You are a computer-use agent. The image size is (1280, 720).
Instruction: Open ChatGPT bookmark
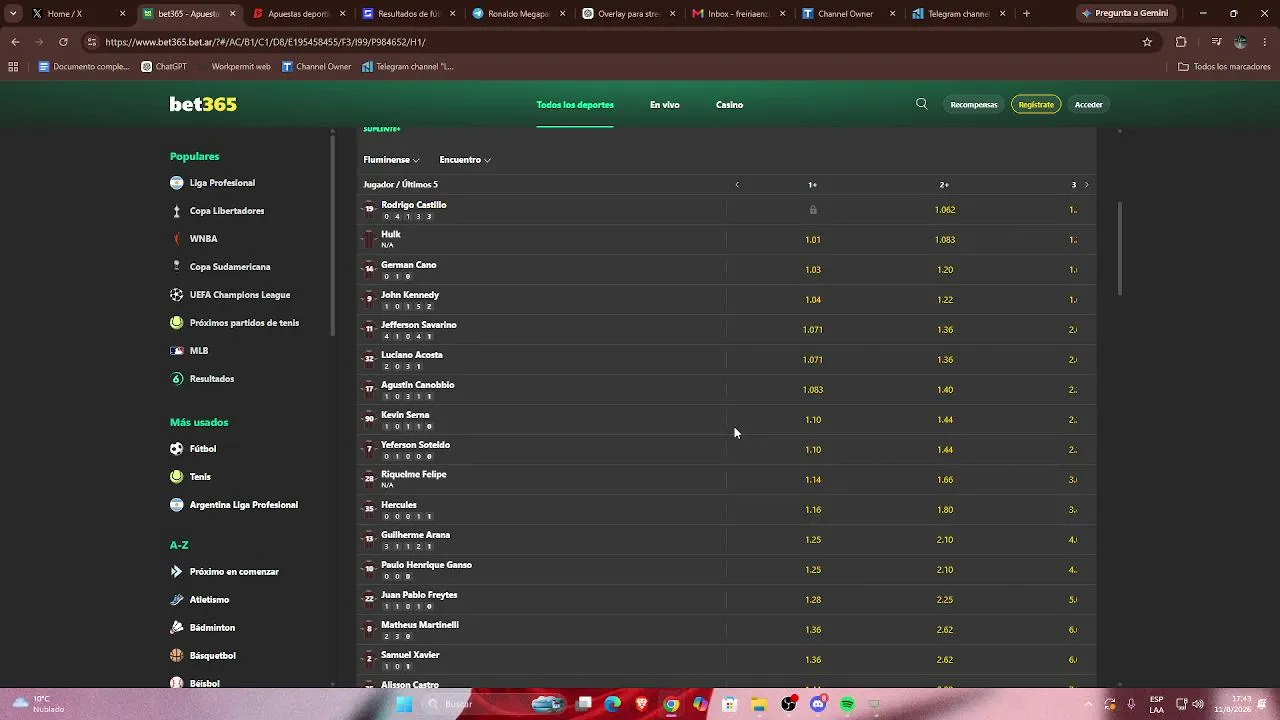coord(164,67)
